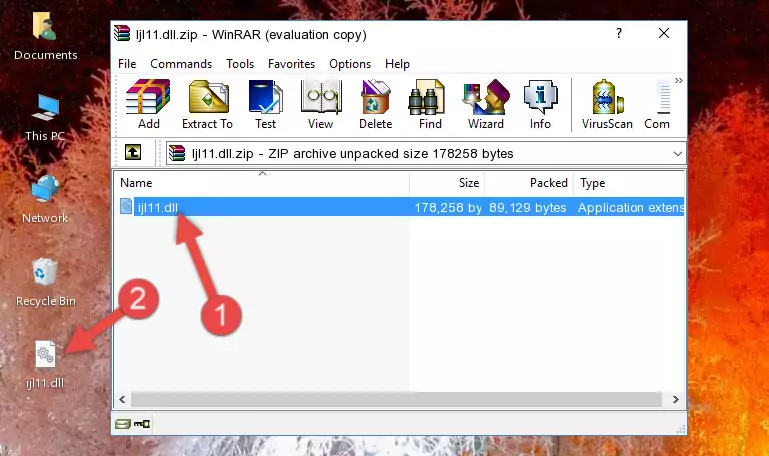The width and height of the screenshot is (769, 456).
Task: Click the archive icon in the path bar
Action: (x=177, y=153)
